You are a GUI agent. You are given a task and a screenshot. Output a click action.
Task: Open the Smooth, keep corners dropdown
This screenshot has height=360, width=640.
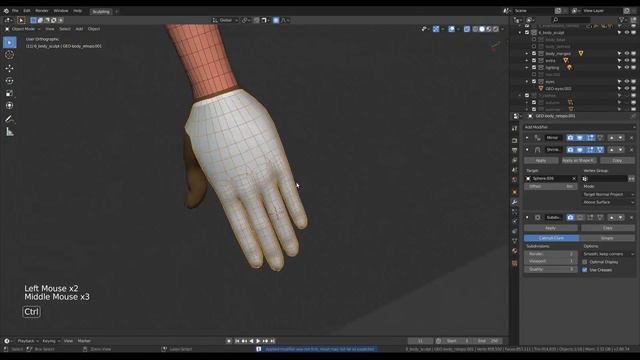pyautogui.click(x=608, y=254)
